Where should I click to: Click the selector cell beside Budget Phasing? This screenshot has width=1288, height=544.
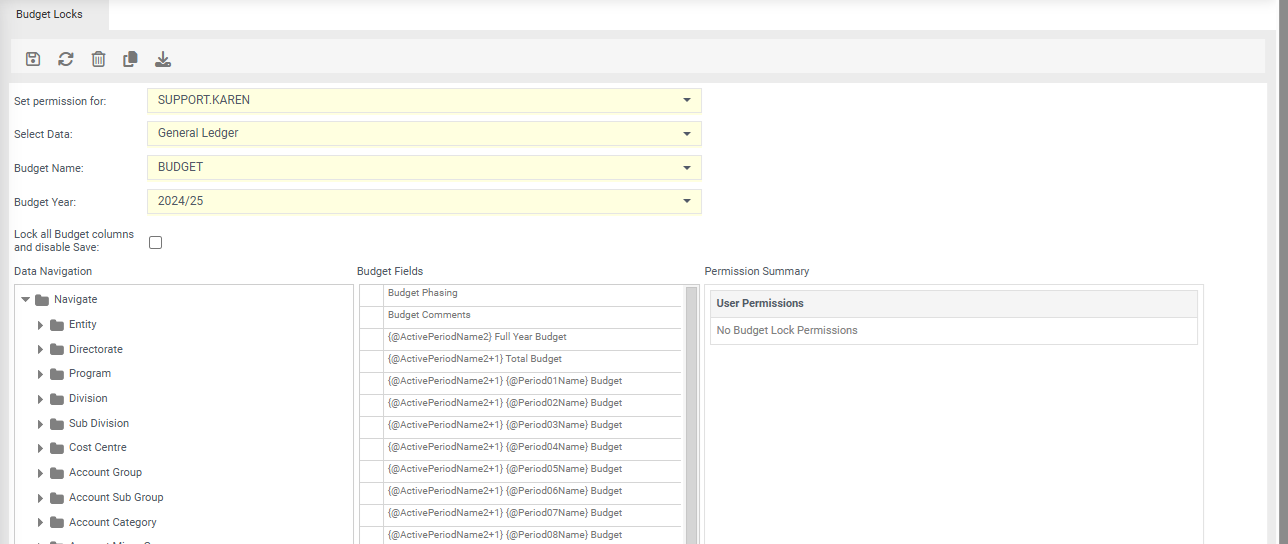371,295
